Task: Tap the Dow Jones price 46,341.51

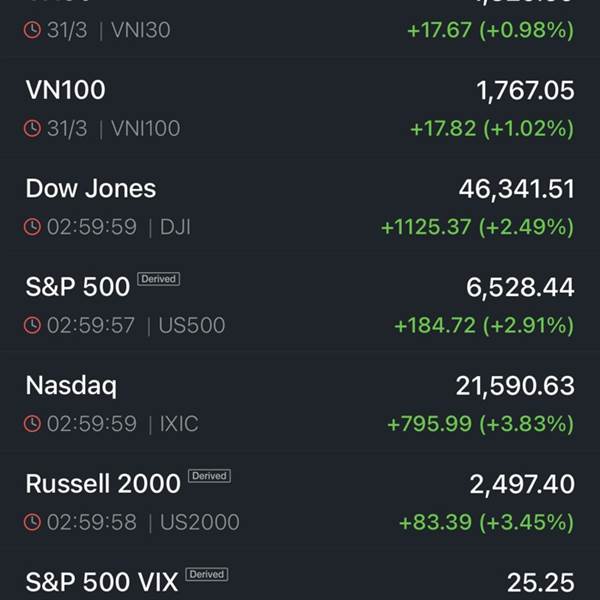Action: pos(517,189)
